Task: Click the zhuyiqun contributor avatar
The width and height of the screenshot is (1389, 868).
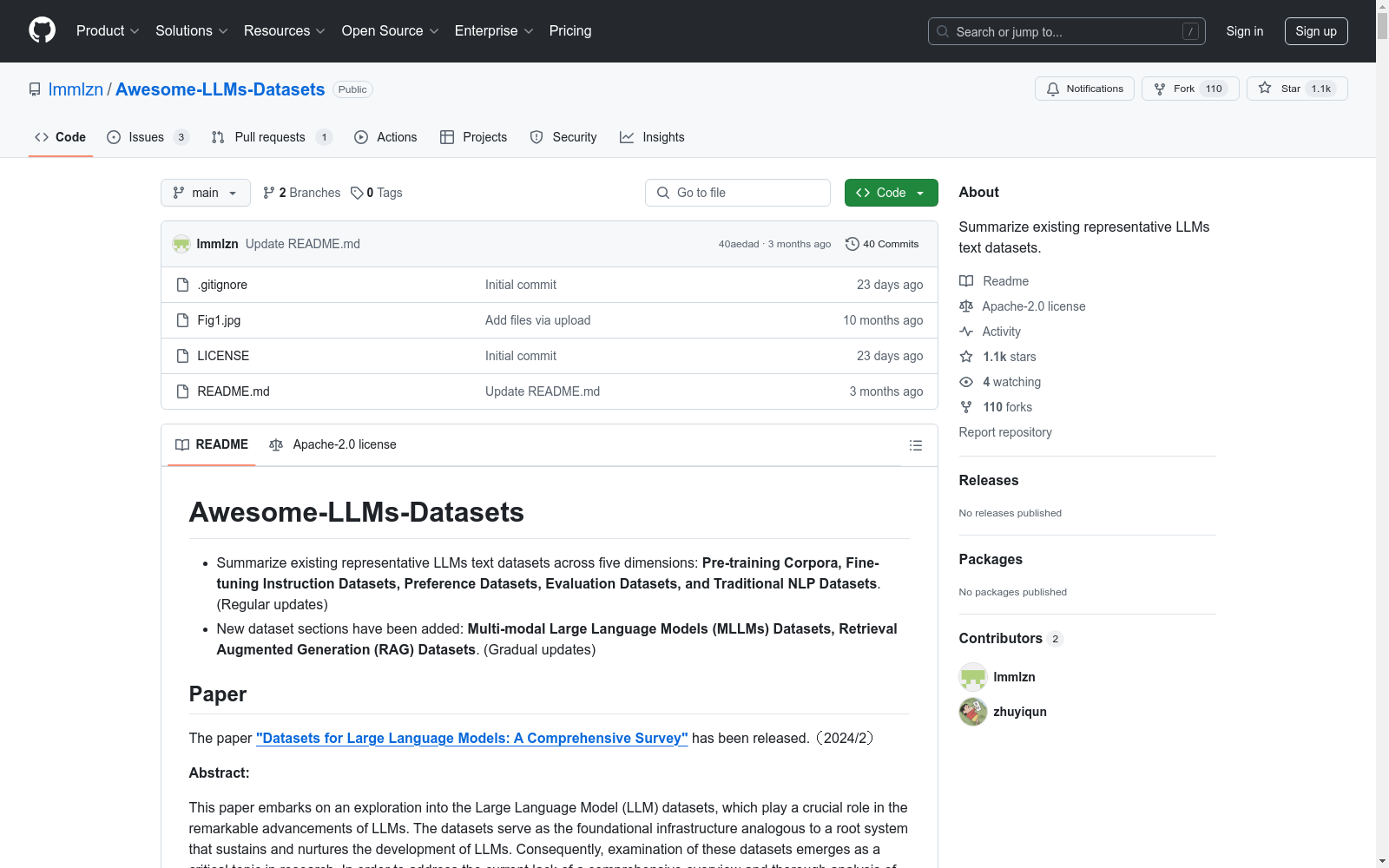Action: coord(973,712)
